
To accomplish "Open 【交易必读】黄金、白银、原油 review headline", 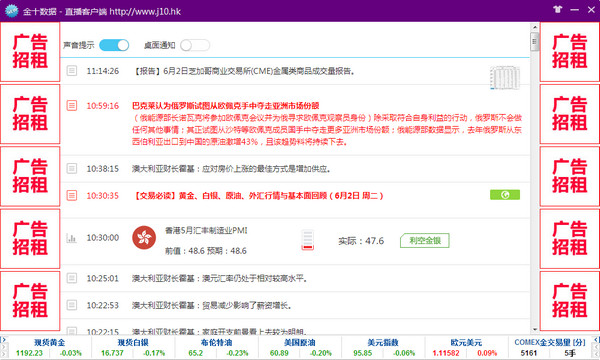I will [x=258, y=195].
